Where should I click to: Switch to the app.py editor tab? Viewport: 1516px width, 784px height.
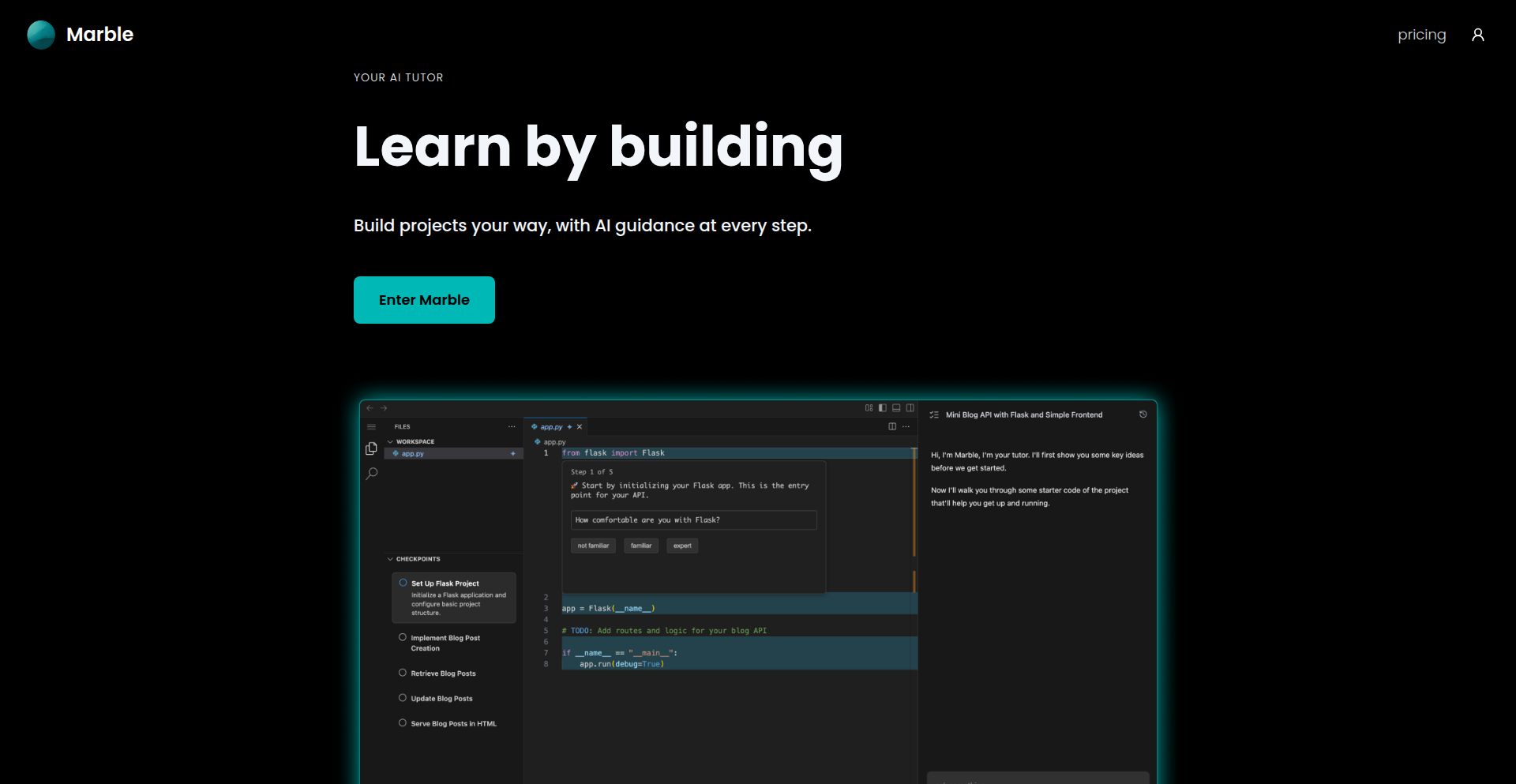click(551, 426)
